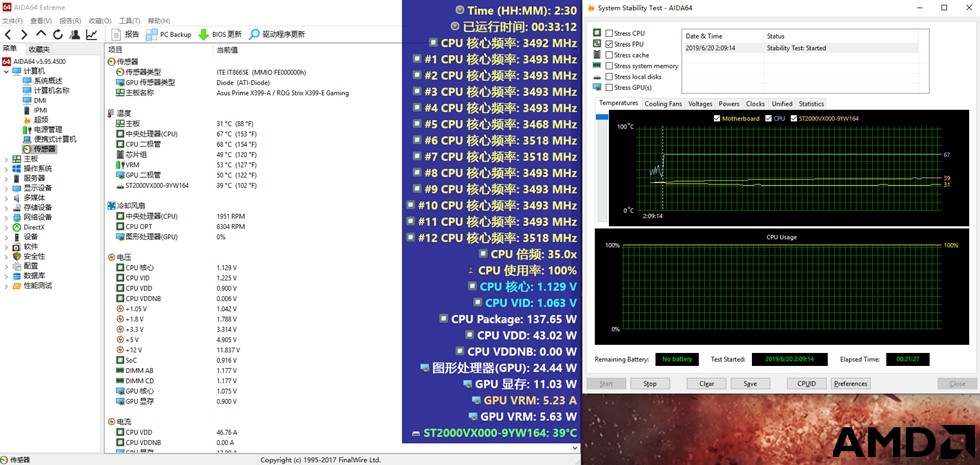
Task: Stop the stability test
Action: coord(650,384)
